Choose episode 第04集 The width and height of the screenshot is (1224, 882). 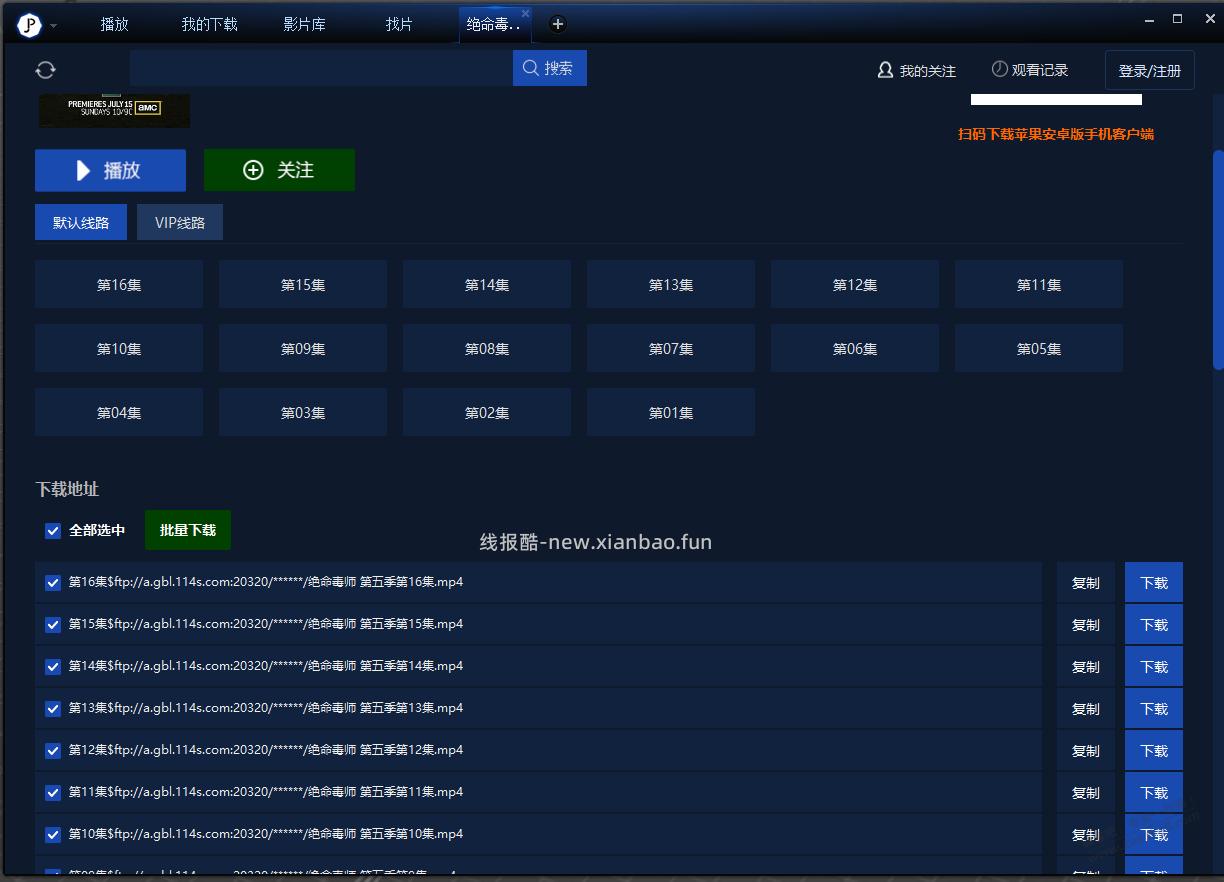pyautogui.click(x=119, y=413)
